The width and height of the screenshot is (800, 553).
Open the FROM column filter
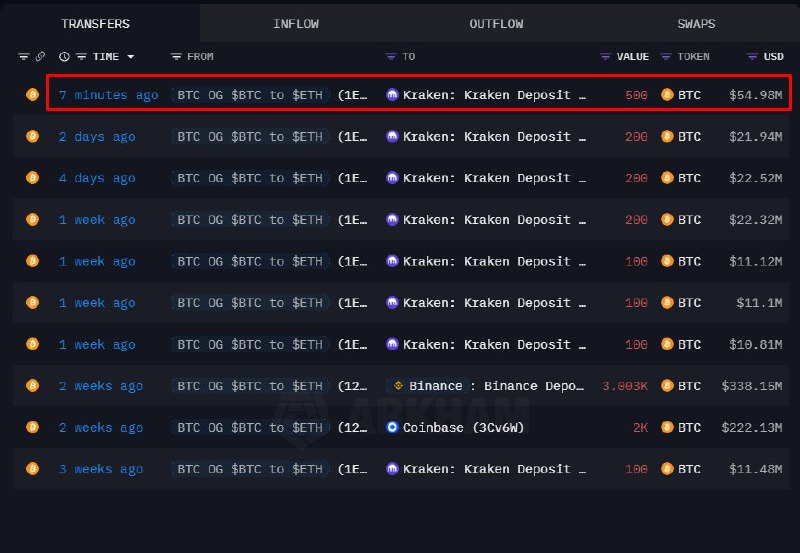tap(176, 57)
